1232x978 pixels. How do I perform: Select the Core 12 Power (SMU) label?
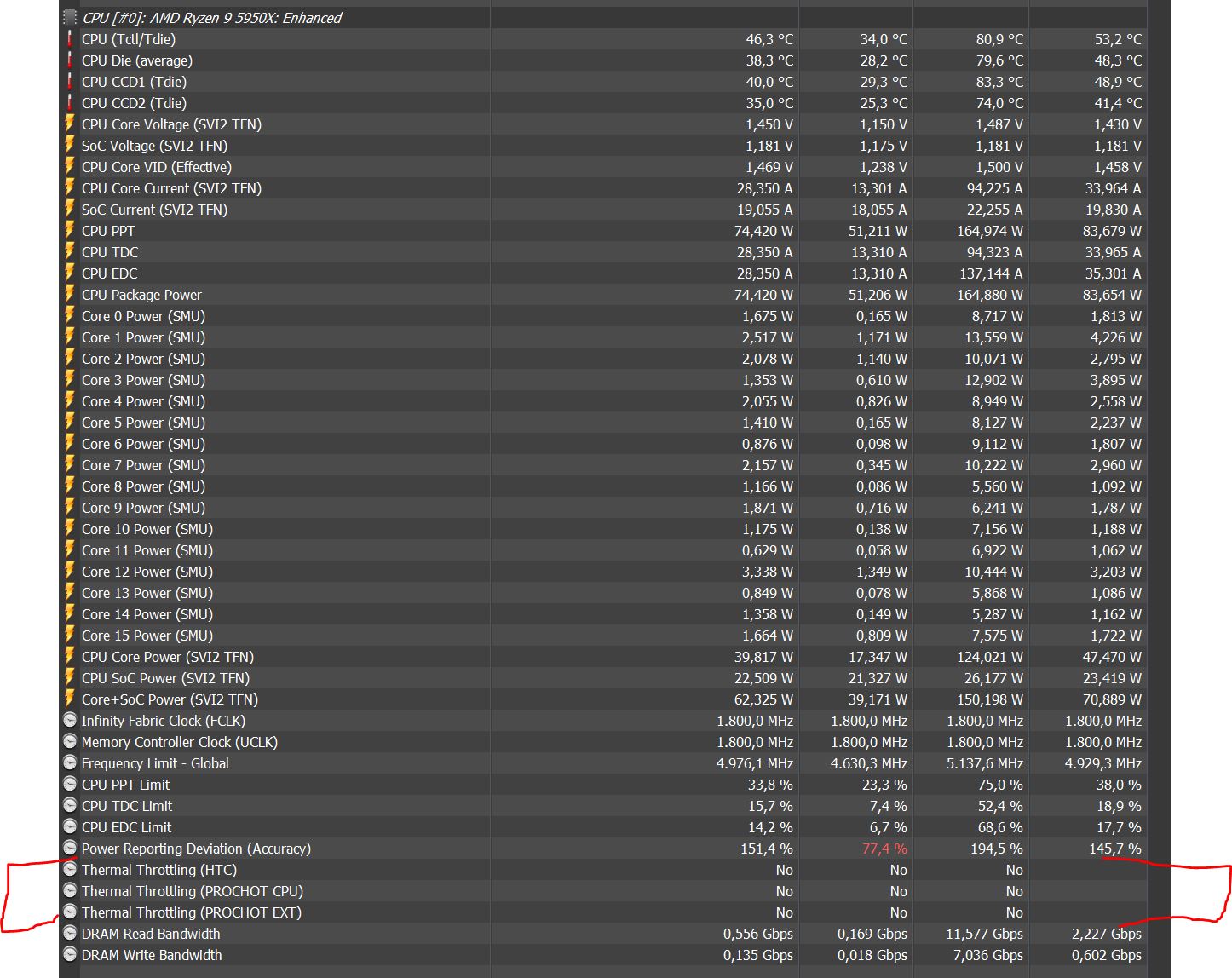147,572
